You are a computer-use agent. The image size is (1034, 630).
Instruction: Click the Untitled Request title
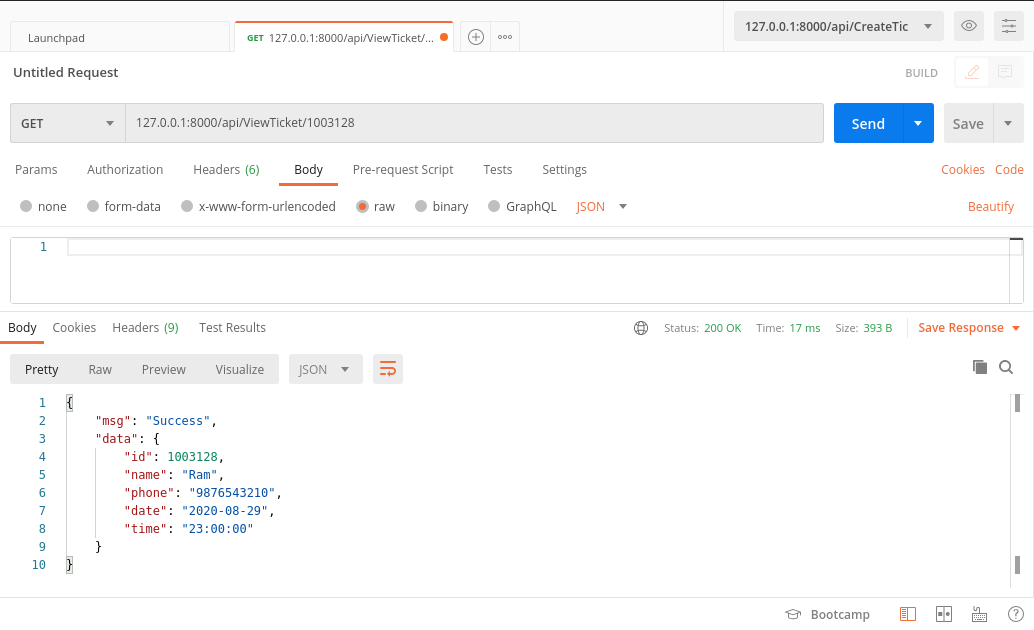point(65,73)
